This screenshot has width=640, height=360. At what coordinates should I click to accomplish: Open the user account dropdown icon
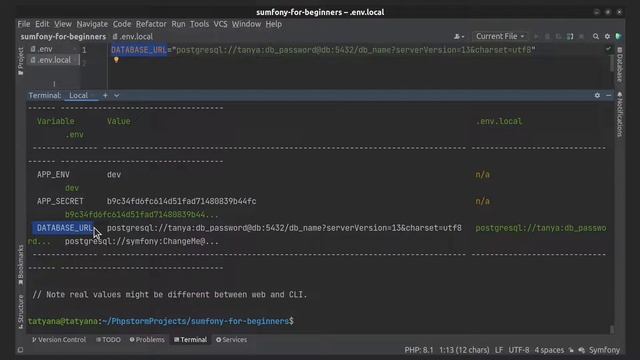[x=459, y=36]
